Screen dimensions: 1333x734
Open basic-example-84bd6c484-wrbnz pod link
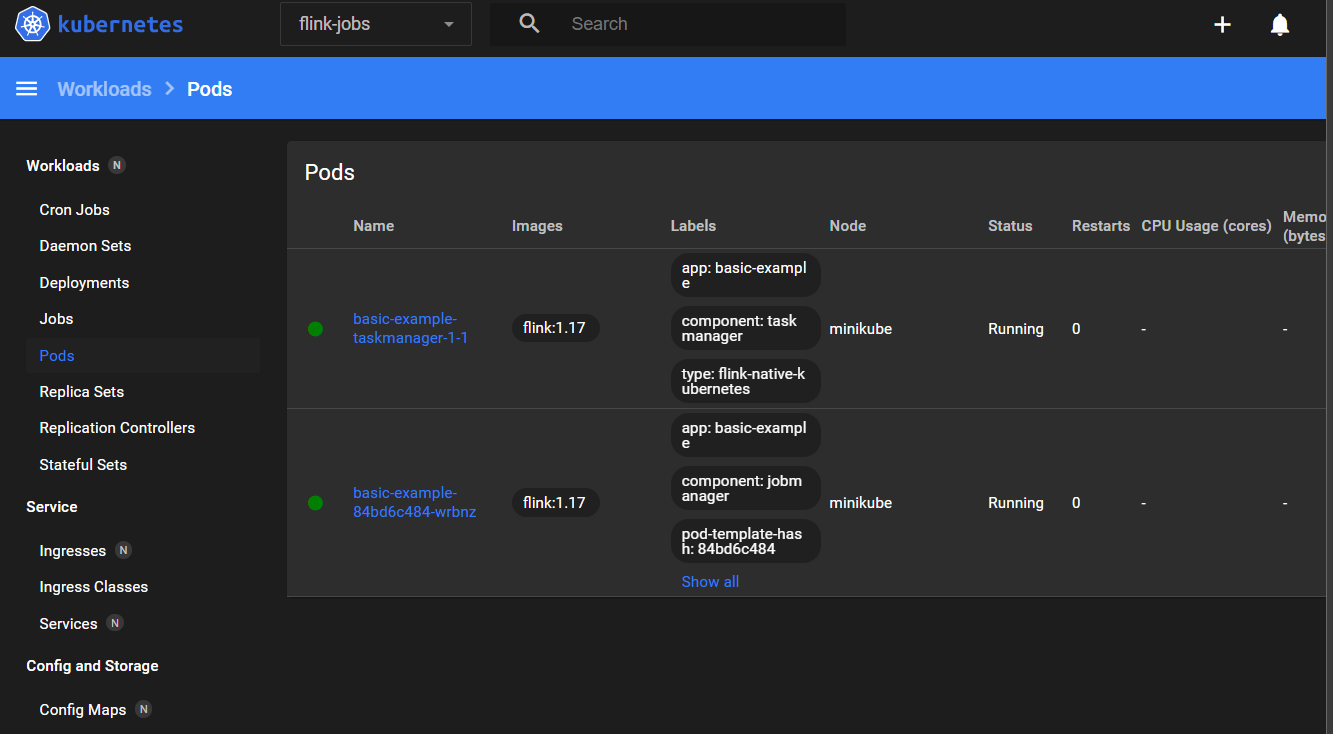click(x=415, y=503)
